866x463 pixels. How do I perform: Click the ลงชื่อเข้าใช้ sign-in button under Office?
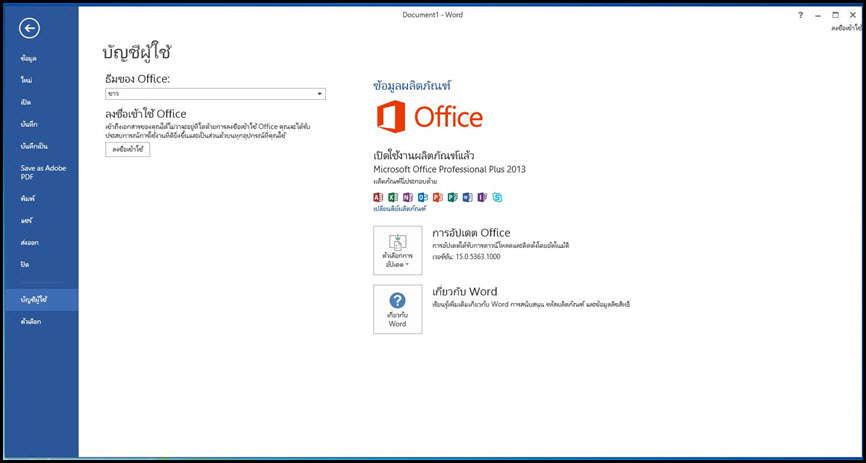click(128, 150)
